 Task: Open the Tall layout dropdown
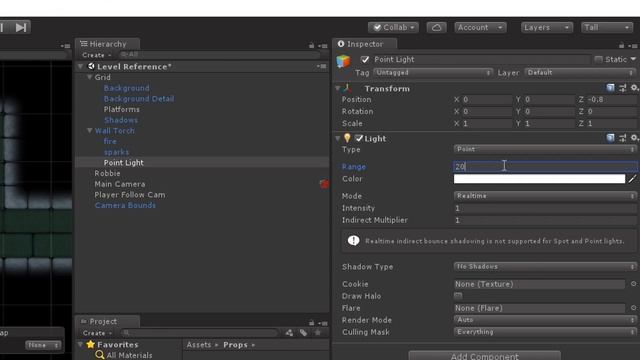pyautogui.click(x=607, y=27)
